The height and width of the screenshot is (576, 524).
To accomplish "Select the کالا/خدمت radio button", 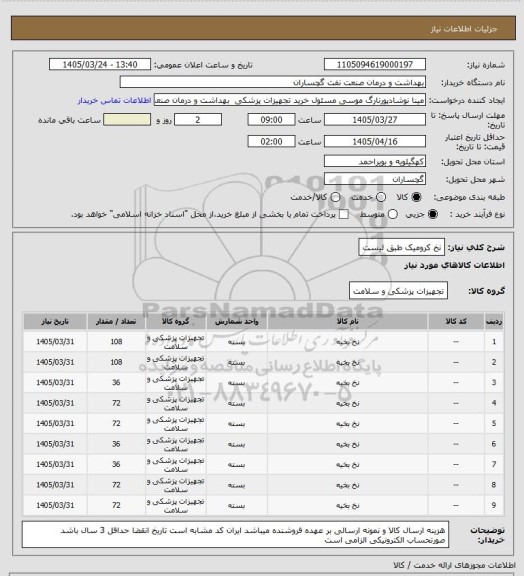I will click(335, 197).
